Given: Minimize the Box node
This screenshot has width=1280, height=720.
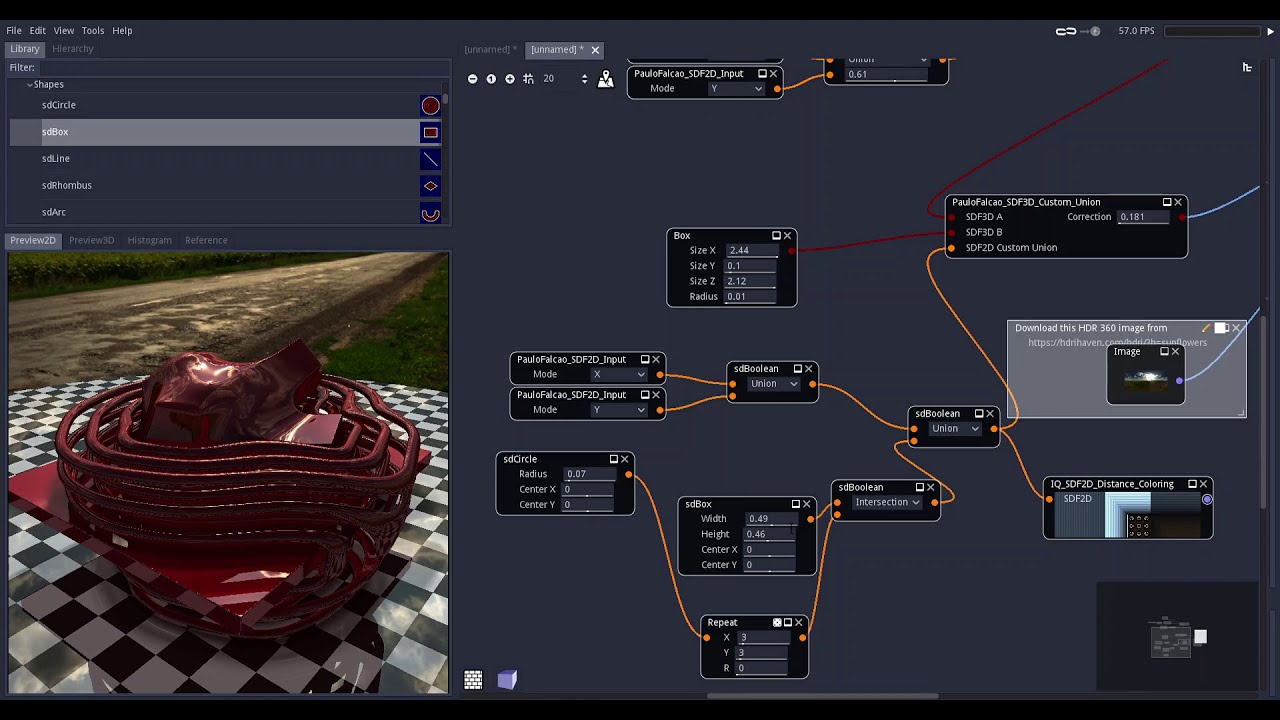Looking at the screenshot, I should [776, 236].
